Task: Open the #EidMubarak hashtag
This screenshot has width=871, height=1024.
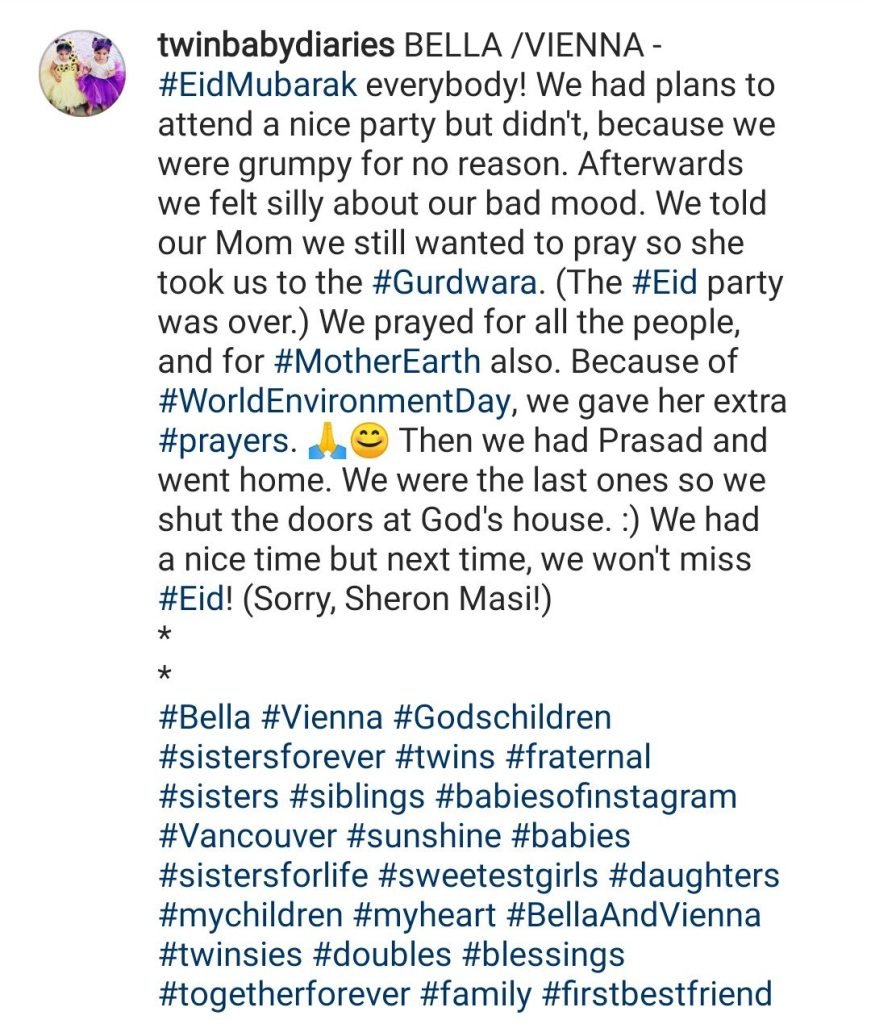Action: [x=257, y=85]
